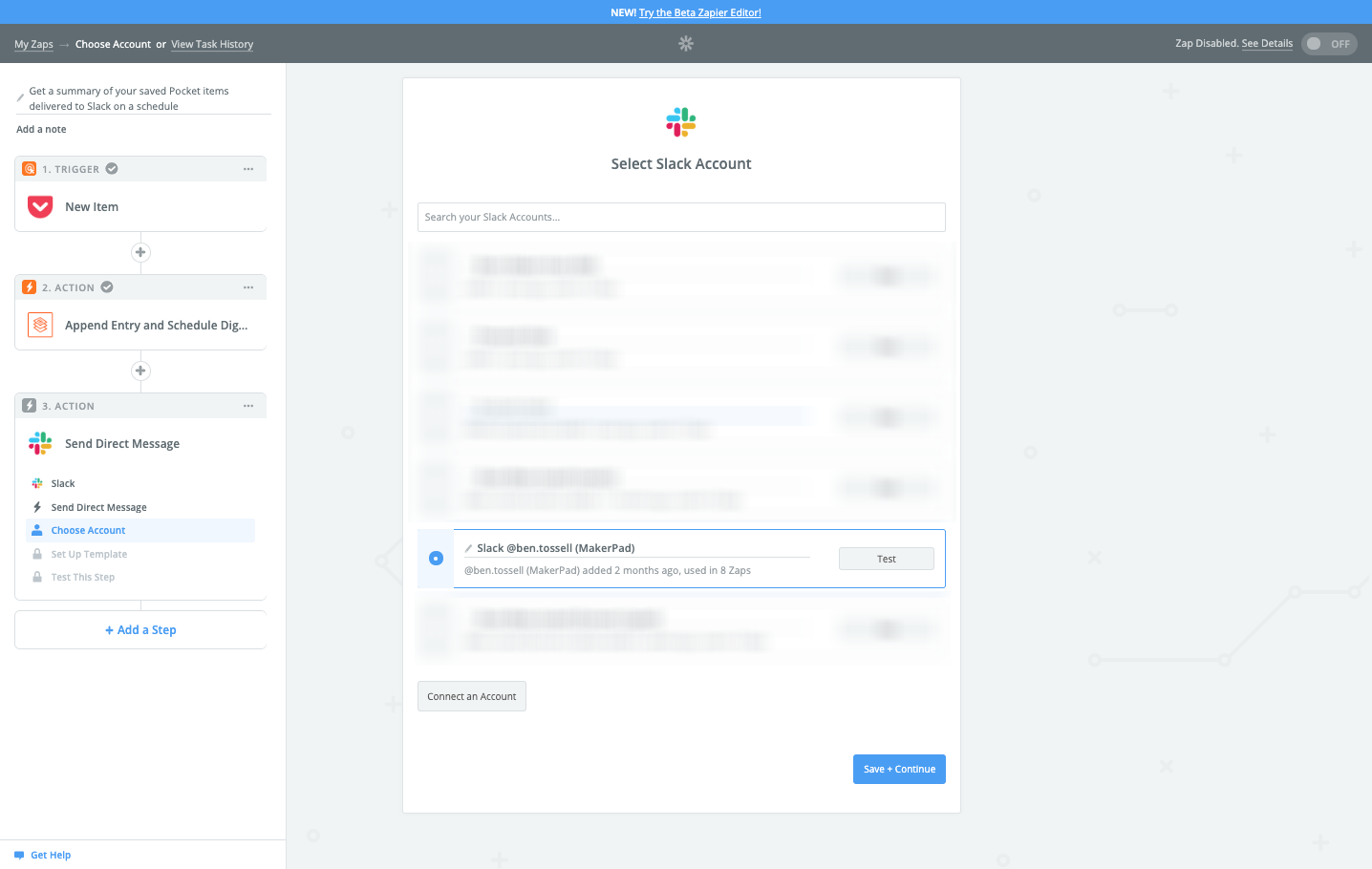Click the lock icon beside Test This Step
Image resolution: width=1372 pixels, height=869 pixels.
tap(37, 577)
